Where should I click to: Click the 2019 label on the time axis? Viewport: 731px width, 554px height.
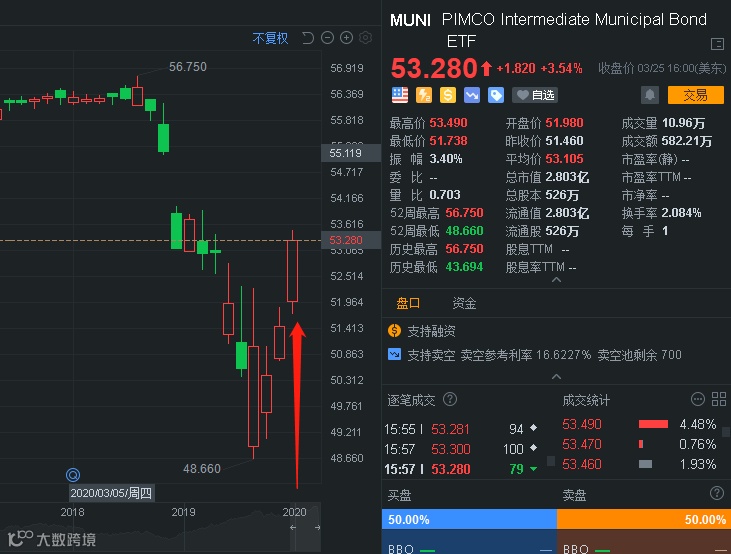(x=183, y=512)
